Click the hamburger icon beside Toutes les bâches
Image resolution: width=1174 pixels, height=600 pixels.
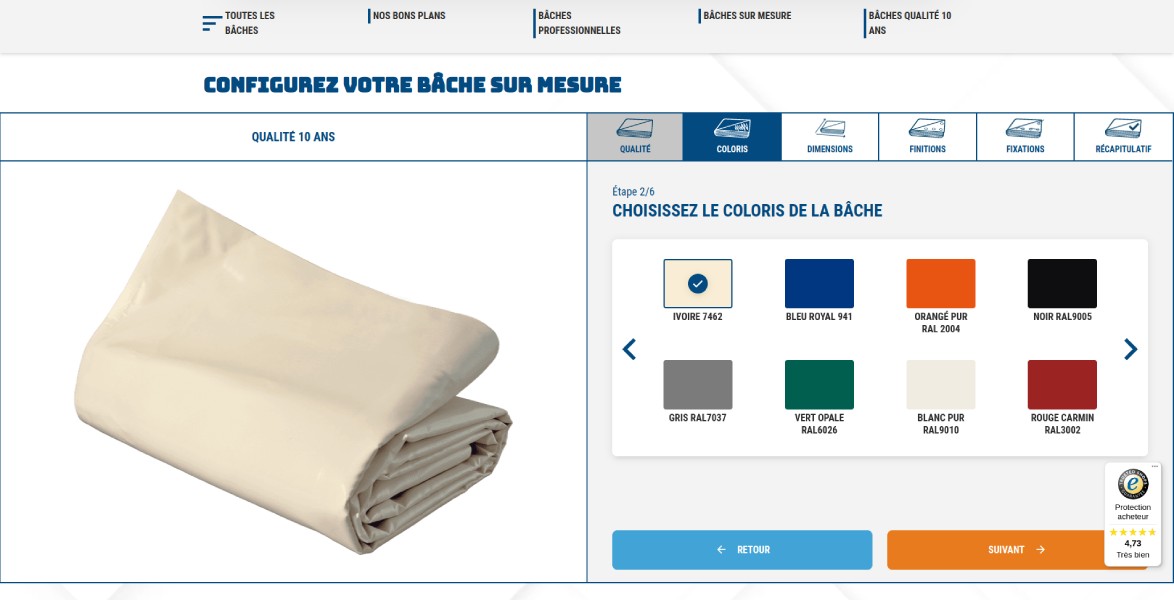tap(212, 23)
